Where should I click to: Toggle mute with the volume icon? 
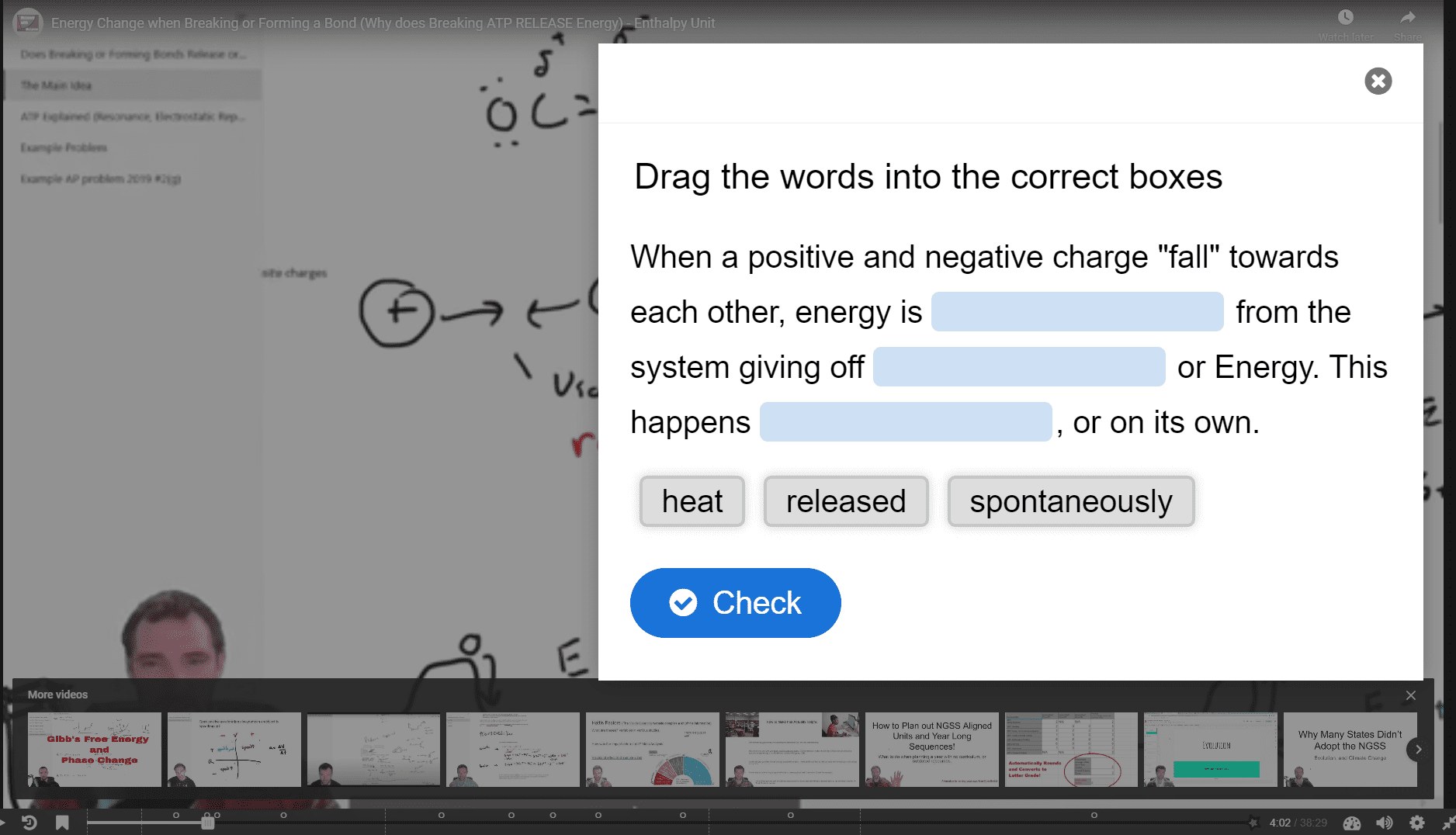click(x=1385, y=823)
